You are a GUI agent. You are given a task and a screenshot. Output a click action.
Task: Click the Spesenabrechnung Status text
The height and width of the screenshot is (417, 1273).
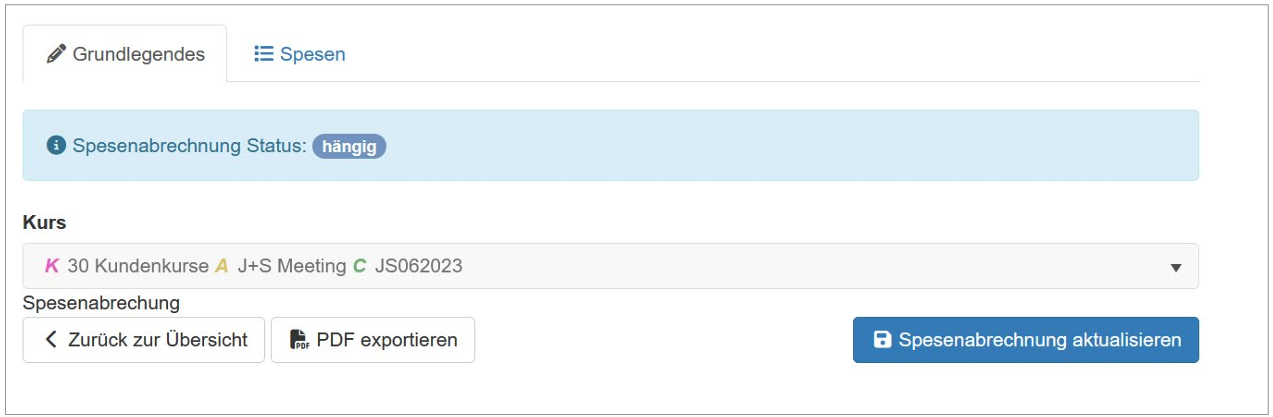pyautogui.click(x=189, y=146)
